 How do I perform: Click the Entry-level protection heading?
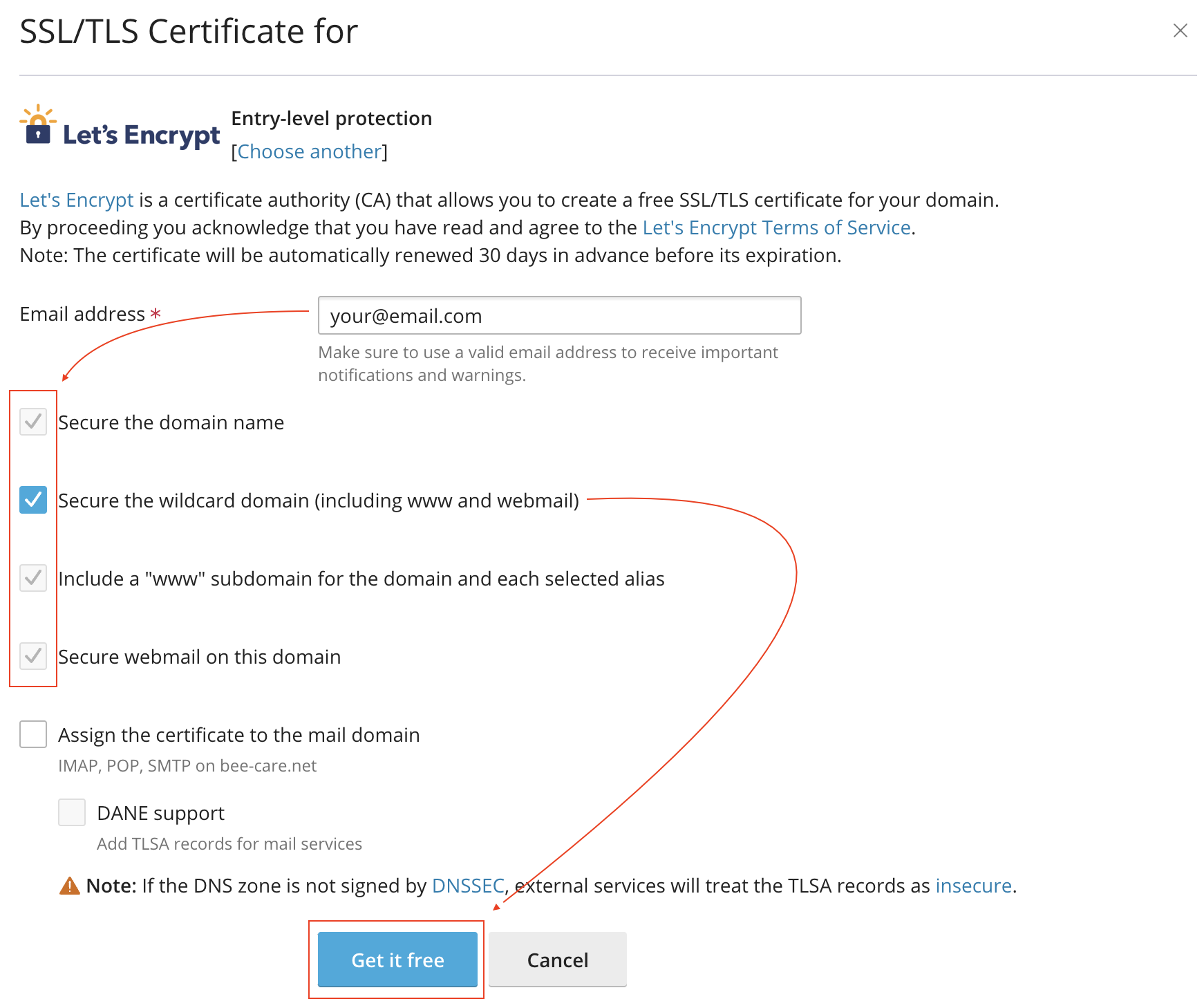332,118
